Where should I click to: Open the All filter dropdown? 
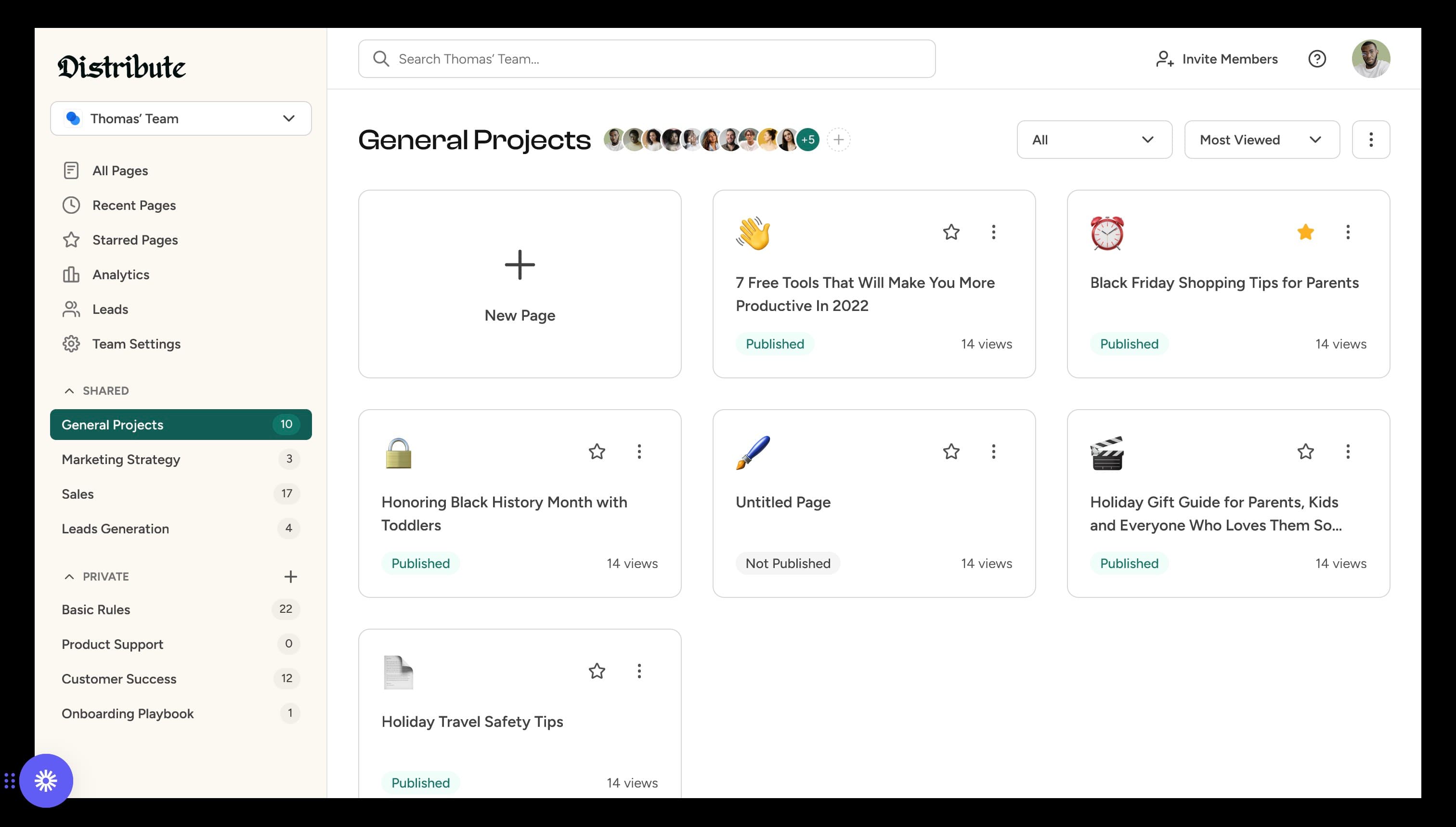pyautogui.click(x=1094, y=140)
